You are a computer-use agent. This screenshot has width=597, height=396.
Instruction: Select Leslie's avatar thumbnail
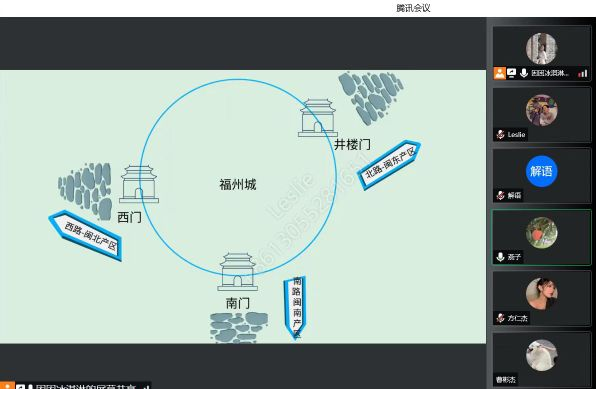click(541, 110)
